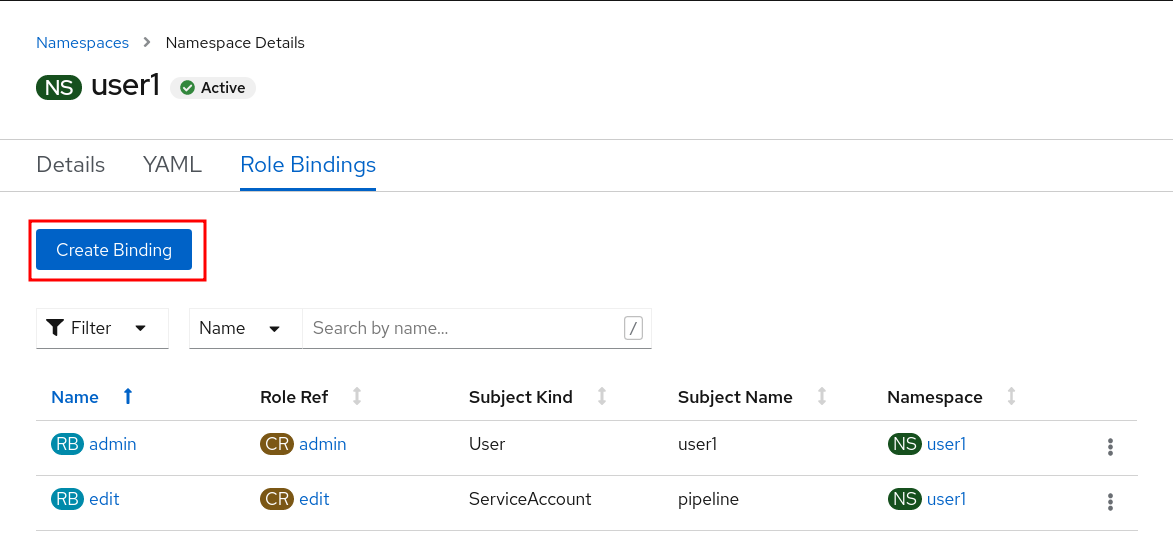Image resolution: width=1173 pixels, height=540 pixels.
Task: Click the ServiceAccount subject kind cell
Action: (530, 499)
